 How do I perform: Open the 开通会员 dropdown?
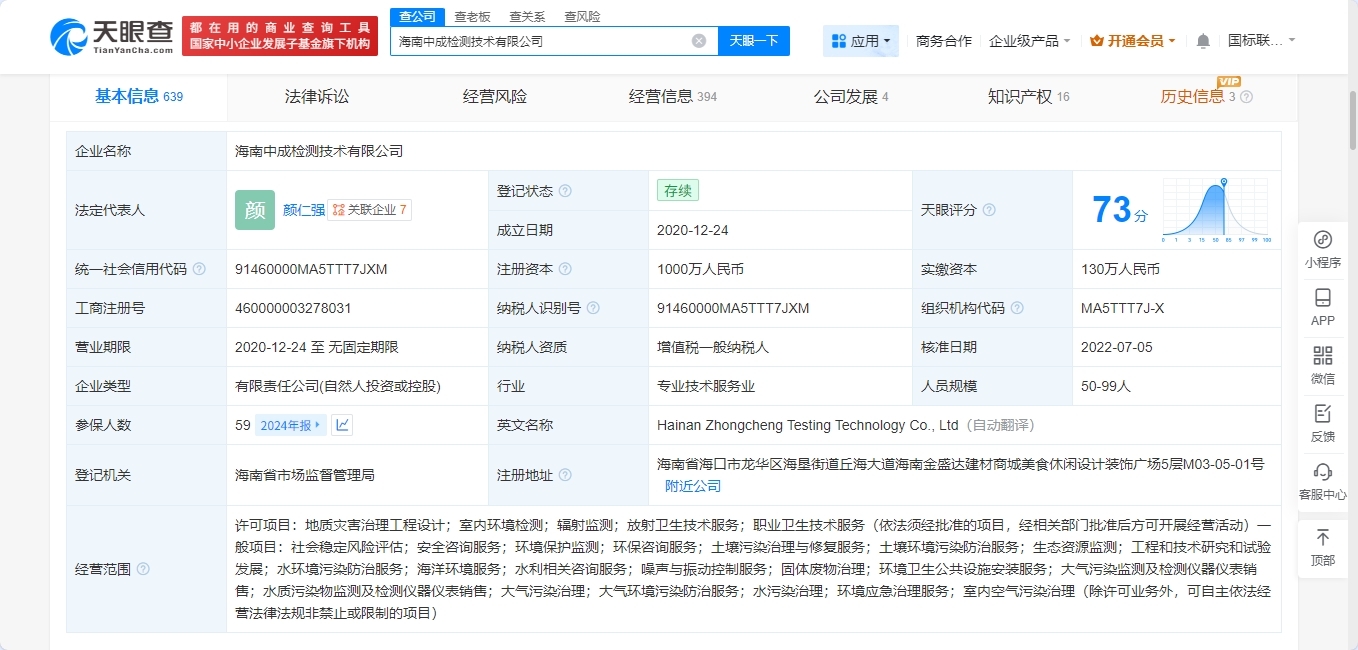[x=1133, y=41]
